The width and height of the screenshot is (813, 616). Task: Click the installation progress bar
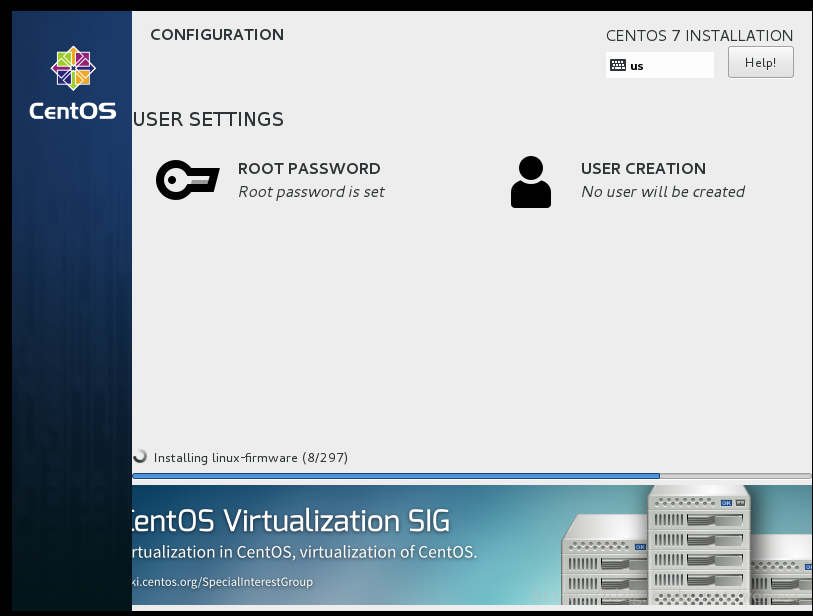pyautogui.click(x=471, y=476)
